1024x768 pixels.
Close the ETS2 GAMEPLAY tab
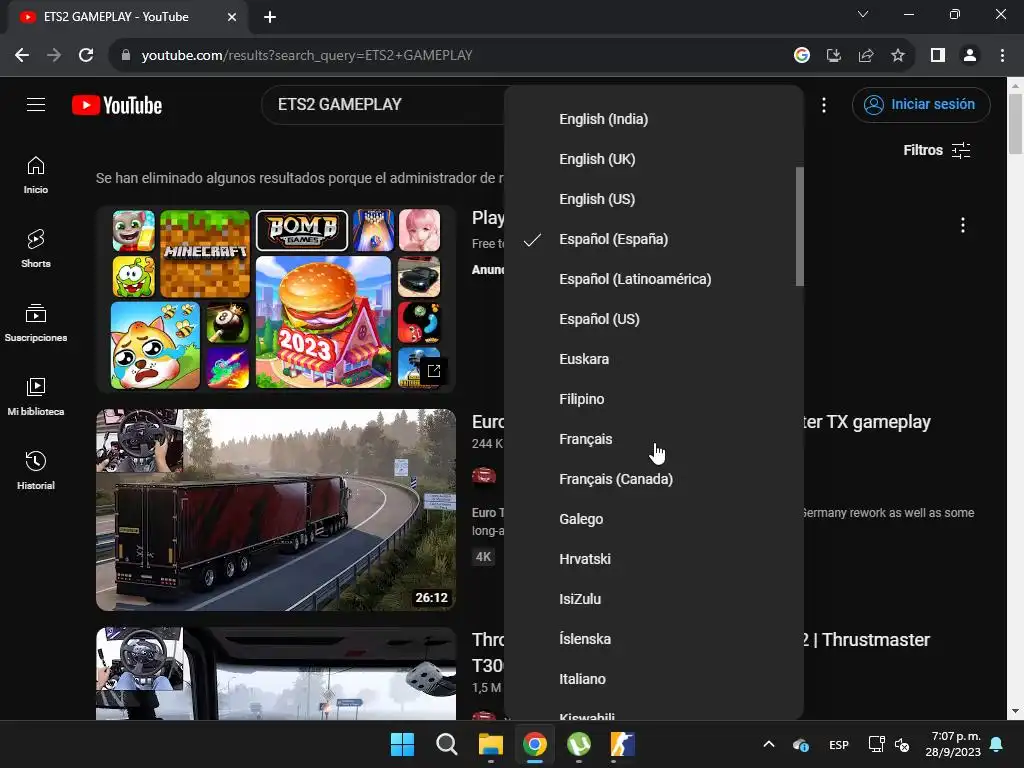[232, 17]
